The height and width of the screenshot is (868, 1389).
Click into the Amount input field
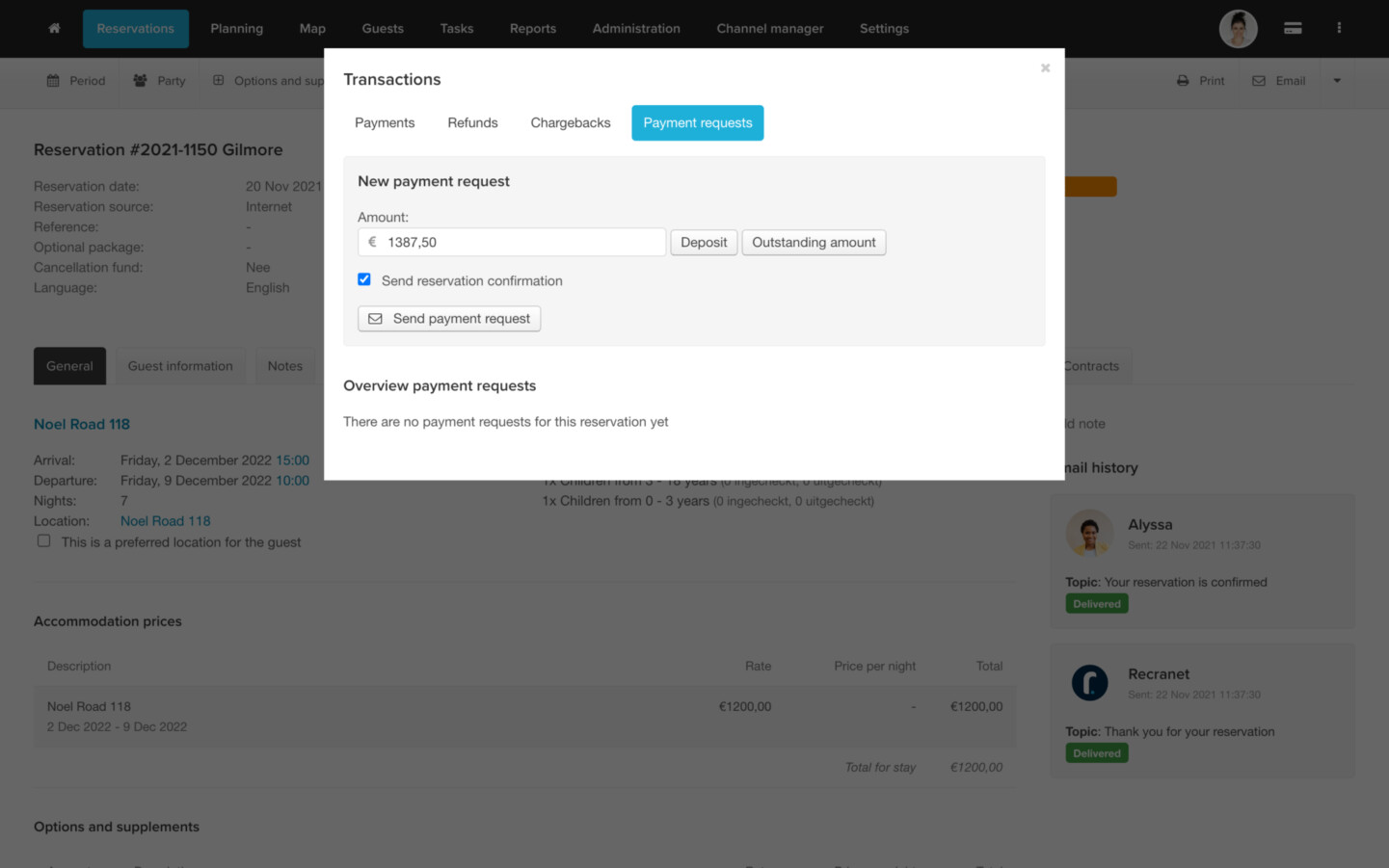(521, 243)
